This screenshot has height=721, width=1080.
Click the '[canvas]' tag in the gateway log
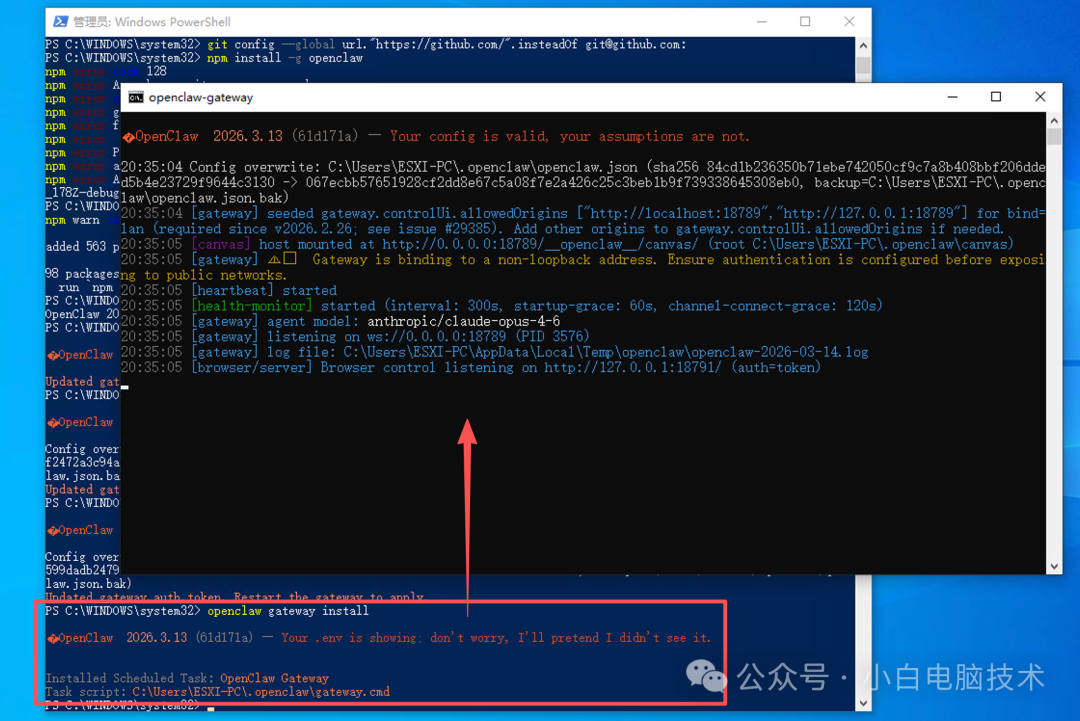click(220, 244)
